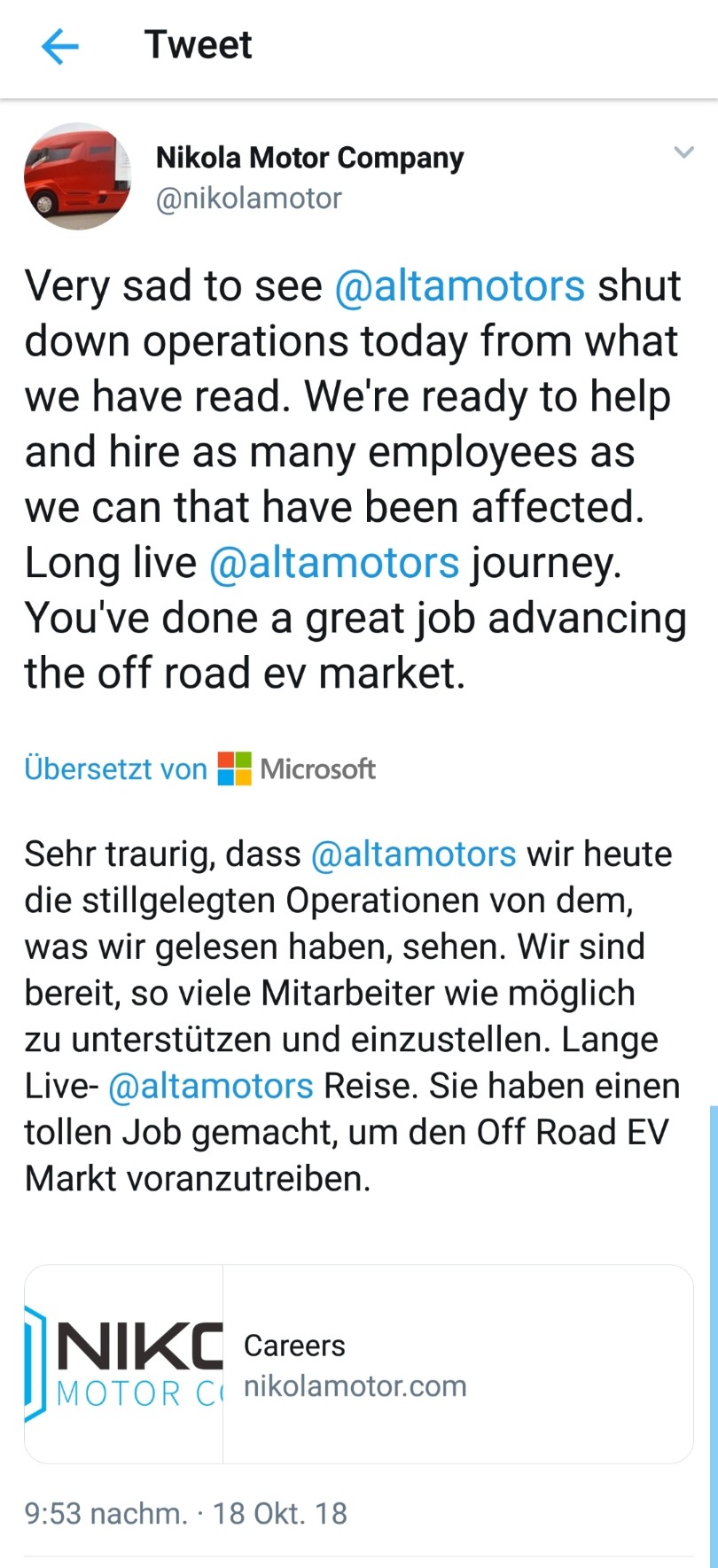Tap @altamotors mention before "Reise"
The image size is (718, 1568).
pyautogui.click(x=210, y=1086)
